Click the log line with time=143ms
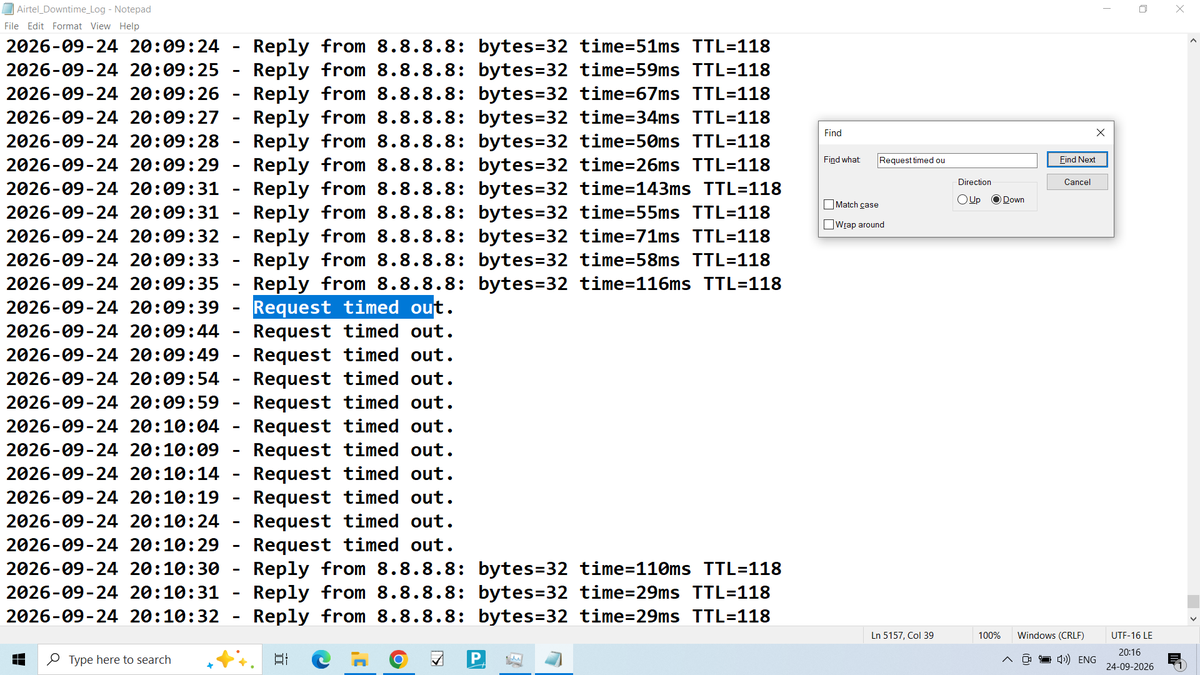Viewport: 1200px width, 675px height. 394,189
